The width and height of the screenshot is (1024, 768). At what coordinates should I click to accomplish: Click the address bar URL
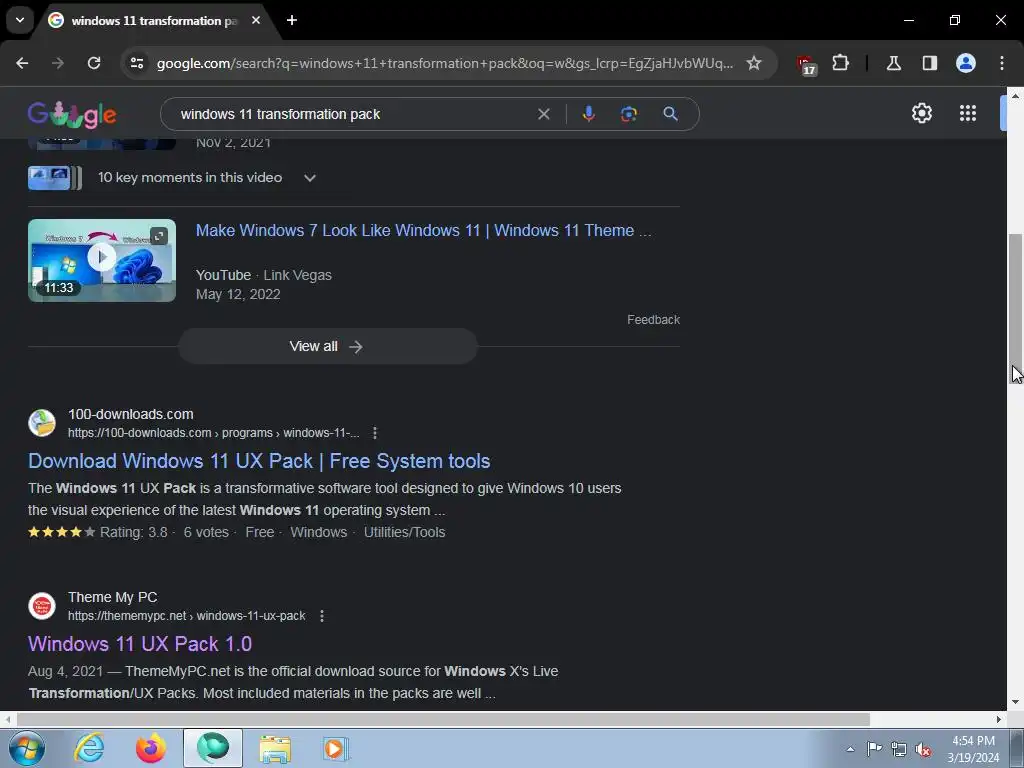pyautogui.click(x=444, y=63)
